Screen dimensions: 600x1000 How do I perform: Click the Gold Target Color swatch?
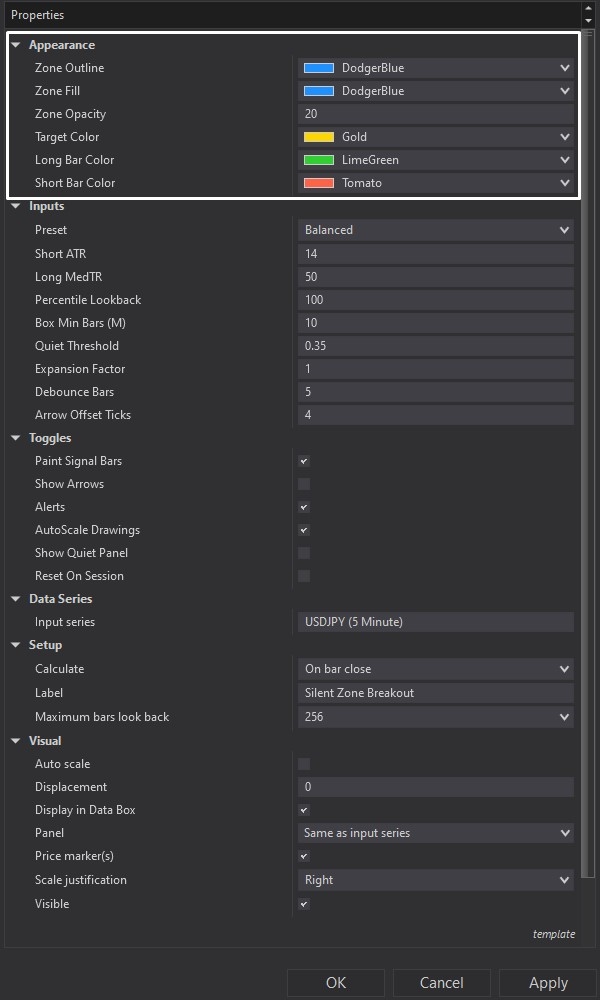click(x=318, y=137)
